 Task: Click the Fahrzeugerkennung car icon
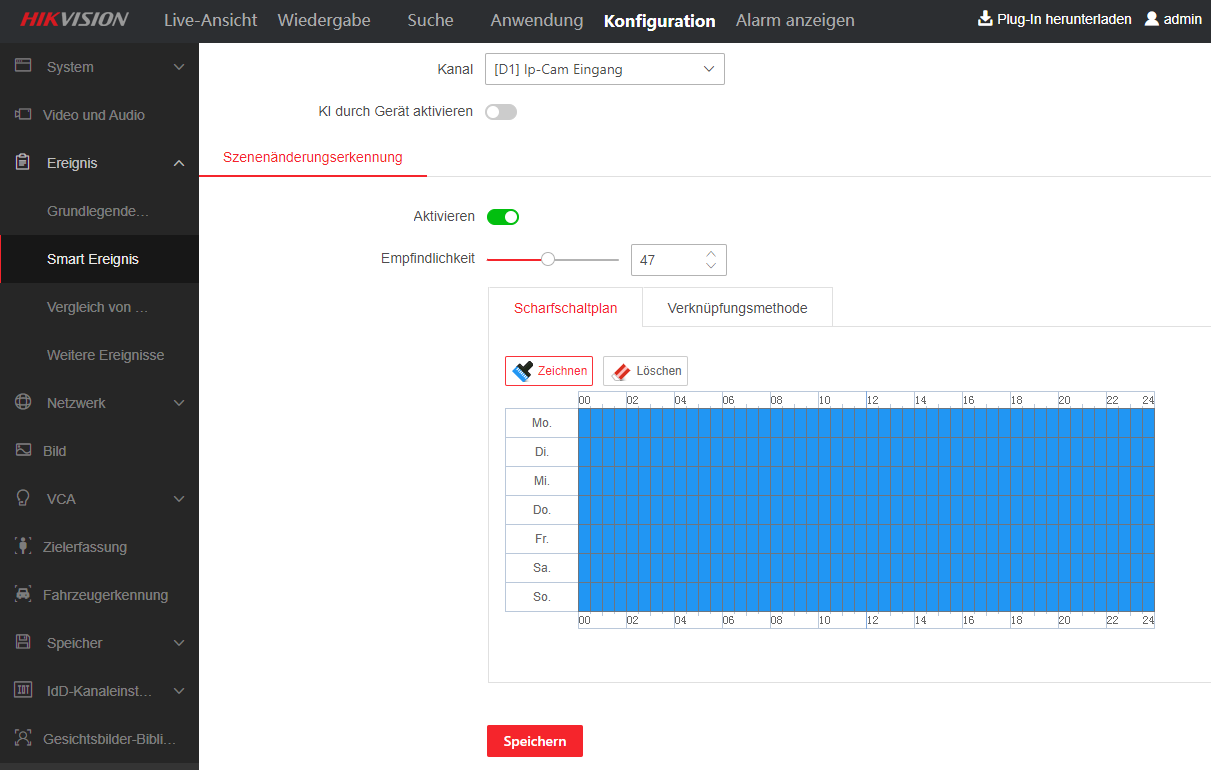[x=23, y=595]
